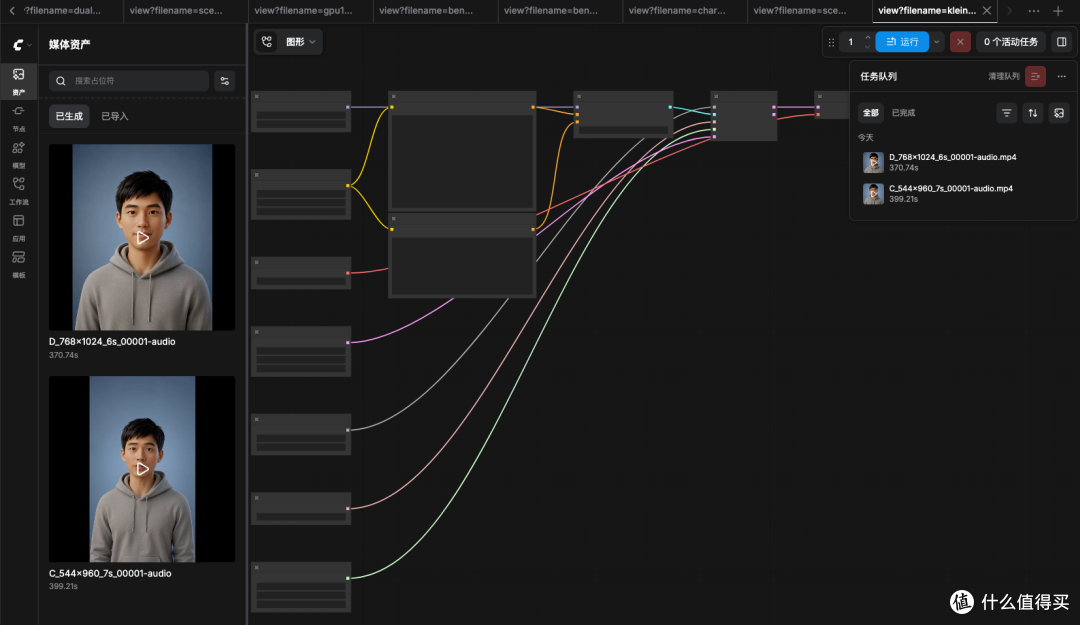Show 已完成 completed tasks in queue
The width and height of the screenshot is (1080, 625).
tap(903, 113)
